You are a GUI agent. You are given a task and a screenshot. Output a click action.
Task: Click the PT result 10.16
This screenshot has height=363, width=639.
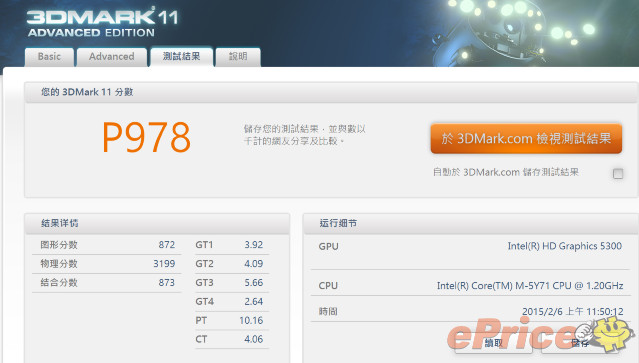coord(251,321)
